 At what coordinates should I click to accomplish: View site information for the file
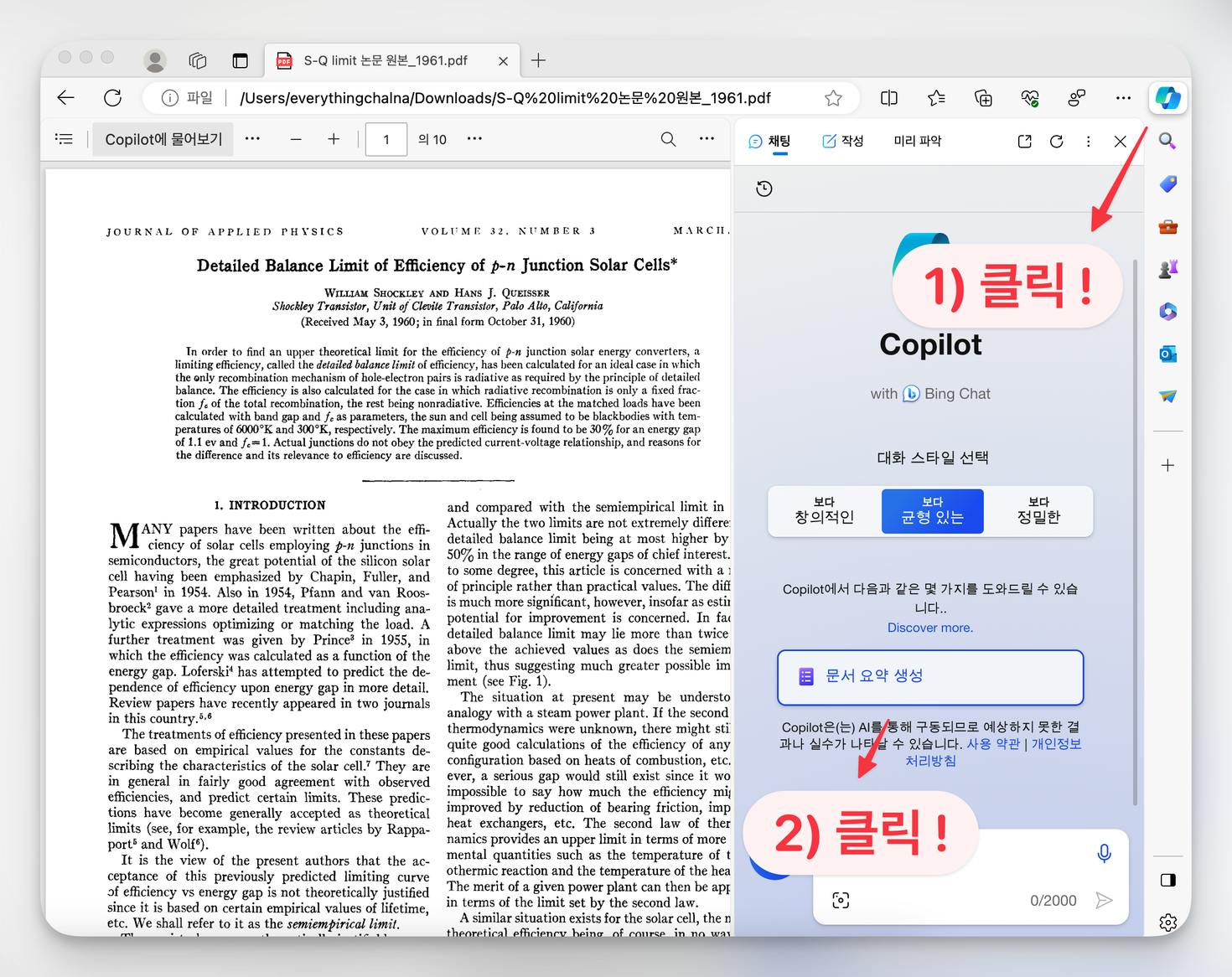click(x=169, y=98)
